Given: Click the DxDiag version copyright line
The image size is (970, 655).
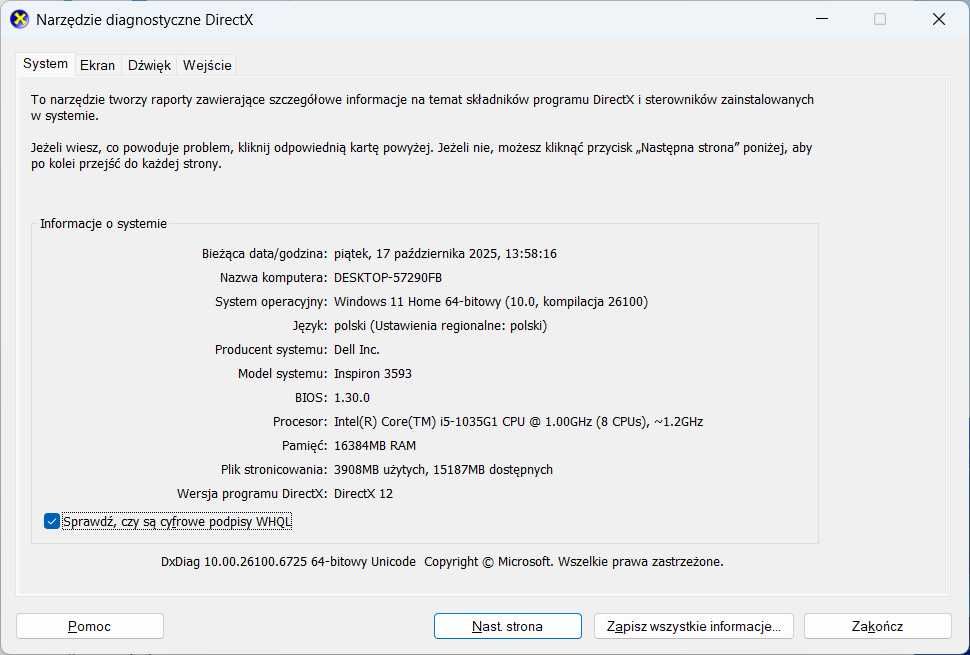Looking at the screenshot, I should (x=442, y=561).
